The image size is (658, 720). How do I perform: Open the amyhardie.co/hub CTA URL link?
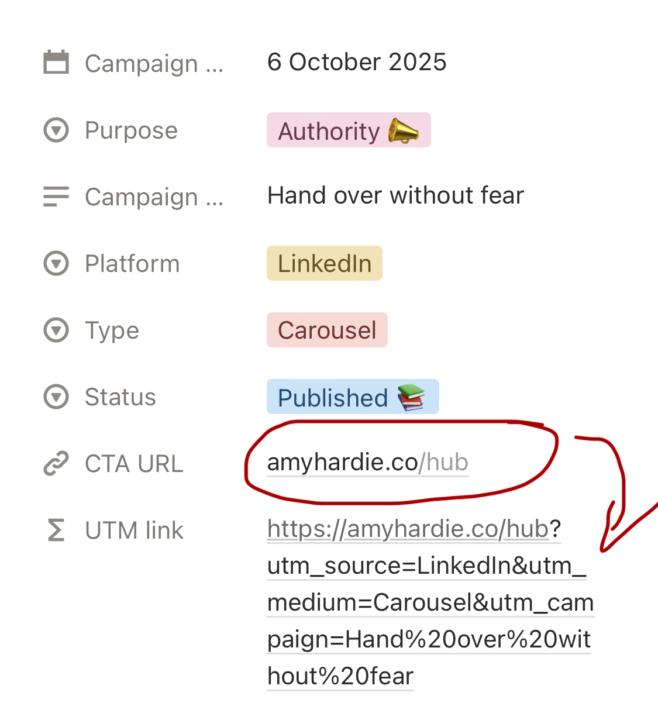click(367, 463)
